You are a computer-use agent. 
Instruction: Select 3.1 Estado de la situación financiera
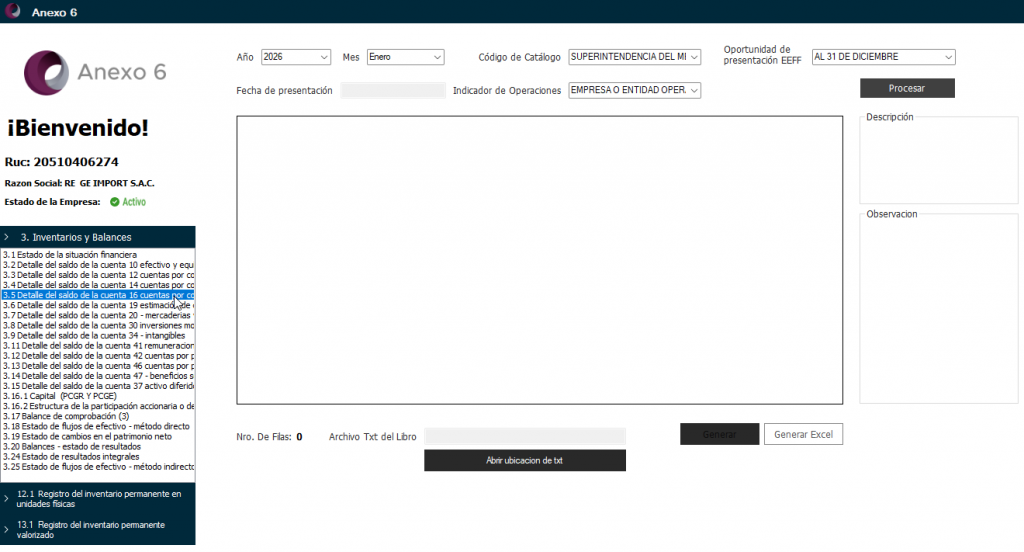(98, 255)
